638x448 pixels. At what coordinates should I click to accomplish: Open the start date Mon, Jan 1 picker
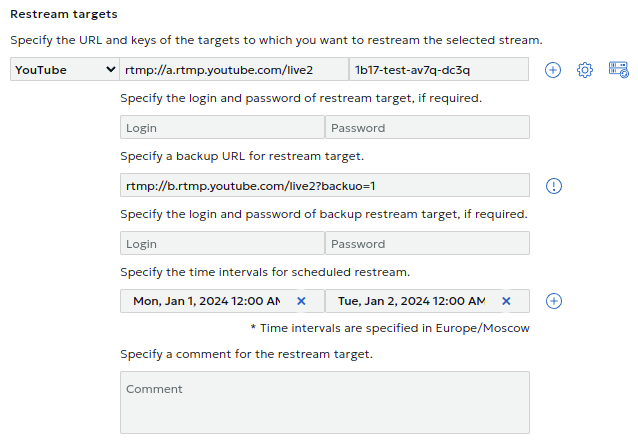coord(206,301)
